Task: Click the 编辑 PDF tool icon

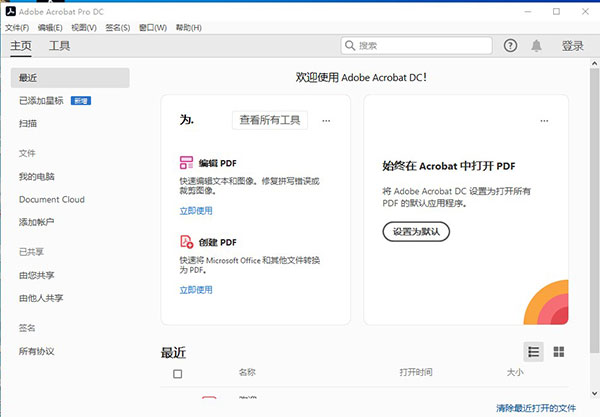Action: coord(186,162)
